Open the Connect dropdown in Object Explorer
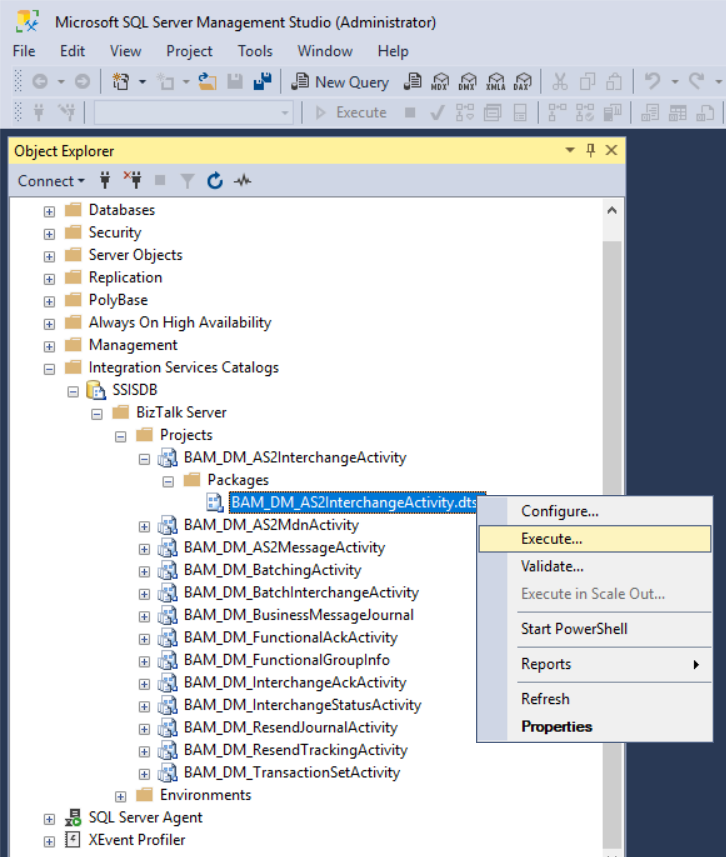The image size is (726, 857). click(x=51, y=181)
